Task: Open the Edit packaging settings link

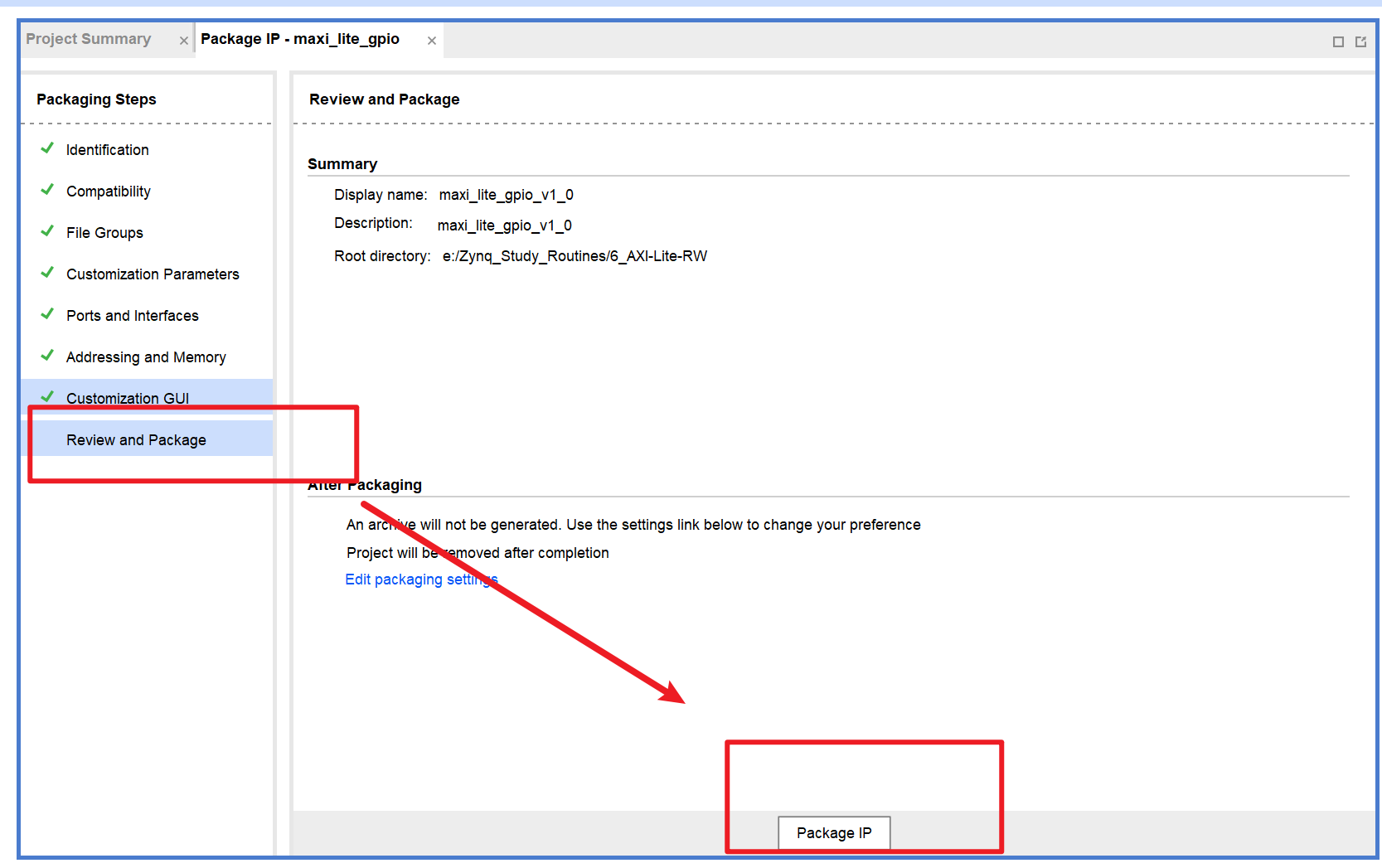Action: tap(421, 579)
